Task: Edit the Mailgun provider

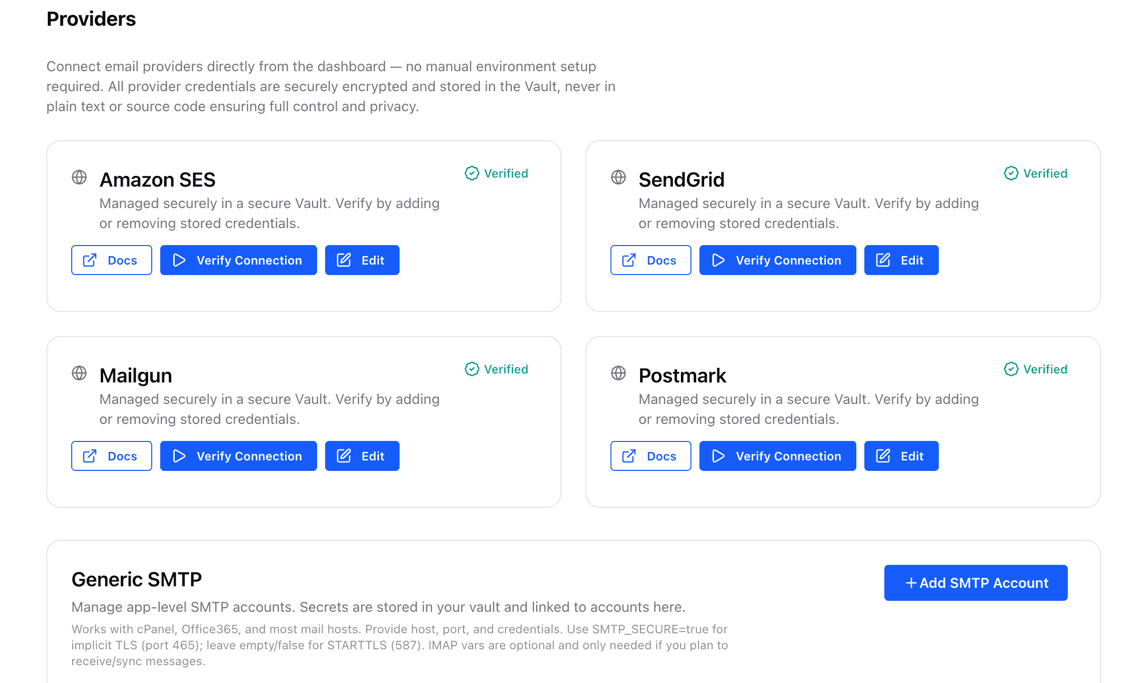Action: pos(362,456)
